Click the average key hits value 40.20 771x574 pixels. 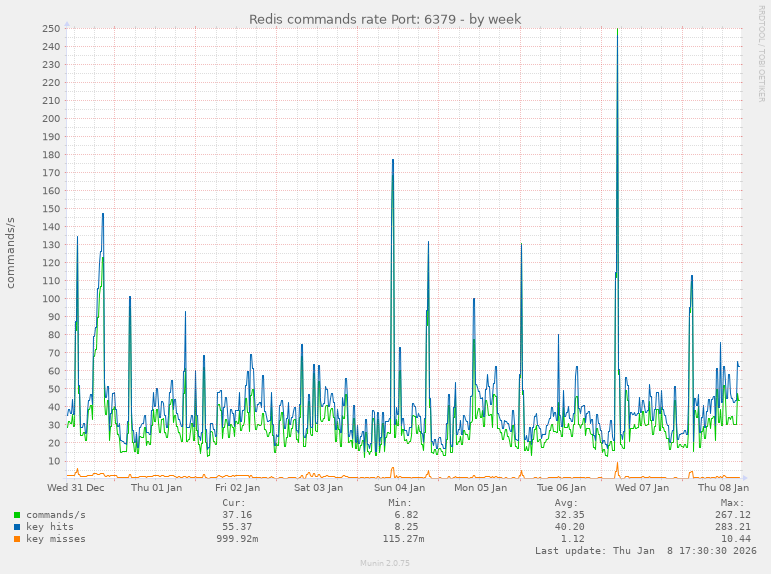569,527
